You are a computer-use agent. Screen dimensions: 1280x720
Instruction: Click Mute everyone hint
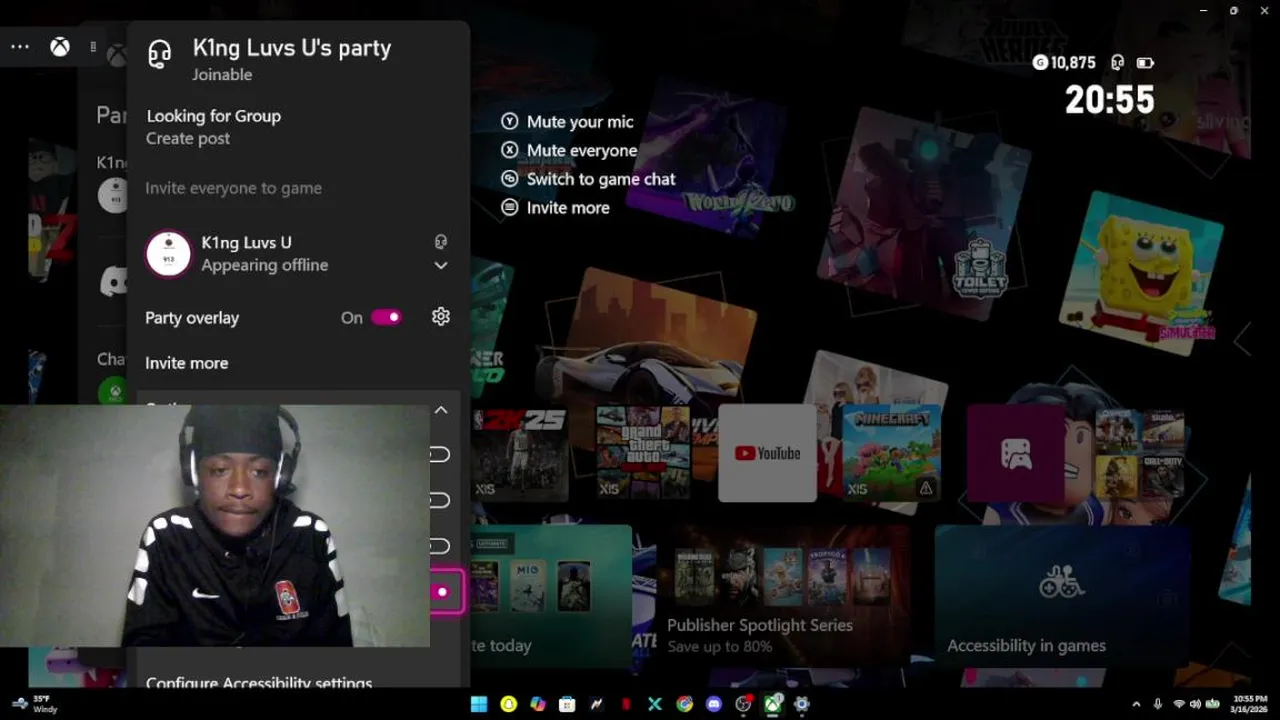[x=582, y=150]
